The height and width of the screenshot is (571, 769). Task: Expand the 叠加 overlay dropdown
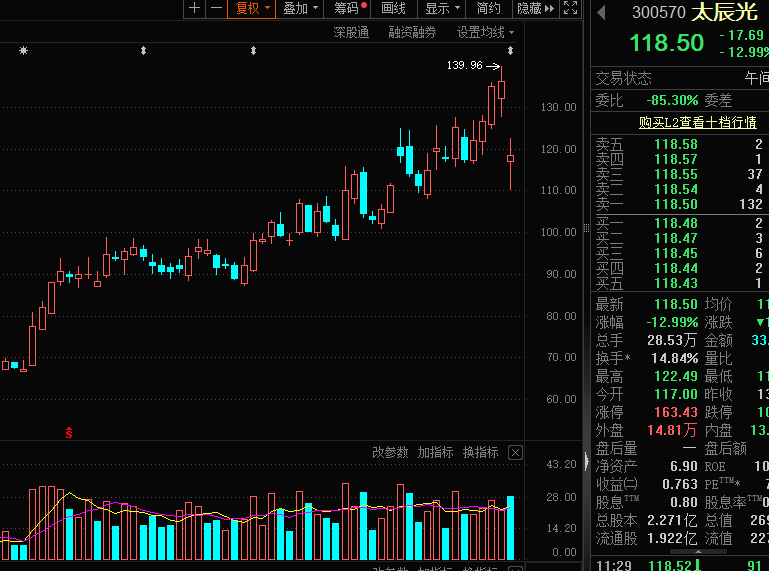[300, 8]
